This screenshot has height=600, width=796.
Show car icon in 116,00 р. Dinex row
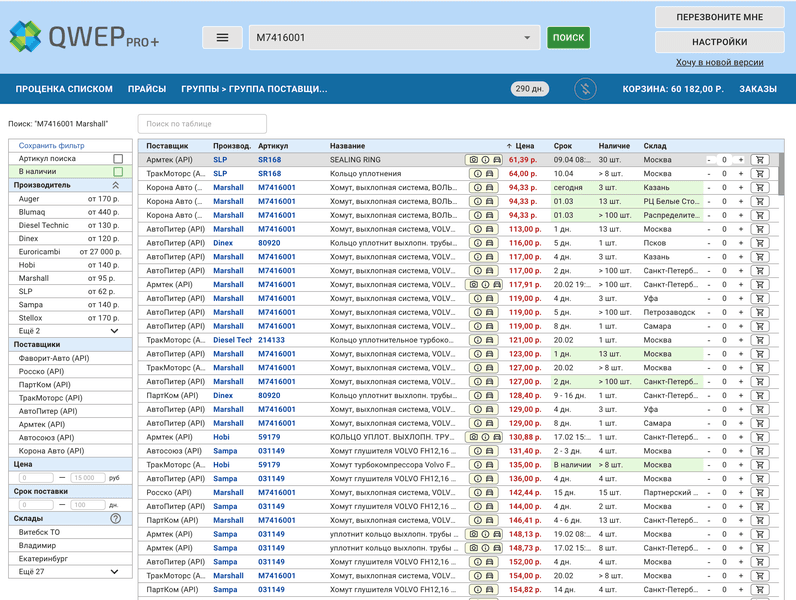pyautogui.click(x=490, y=243)
